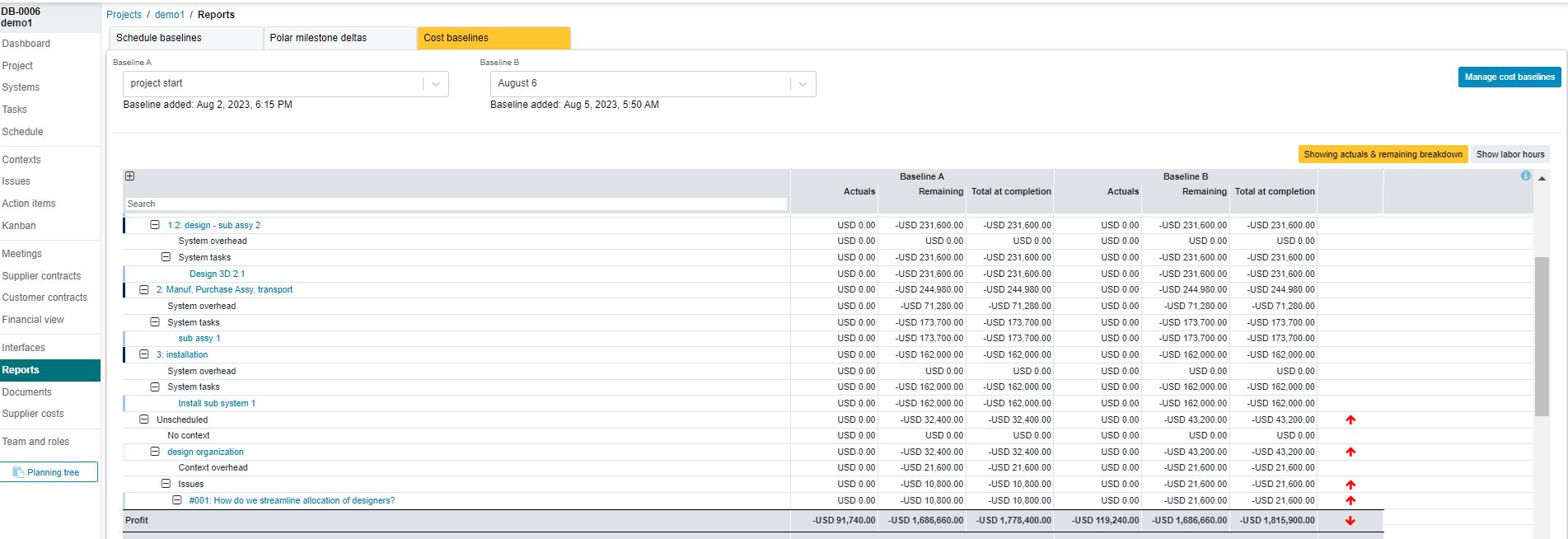Click the Manage cost baselines button
The height and width of the screenshot is (539, 1568).
click(1509, 77)
